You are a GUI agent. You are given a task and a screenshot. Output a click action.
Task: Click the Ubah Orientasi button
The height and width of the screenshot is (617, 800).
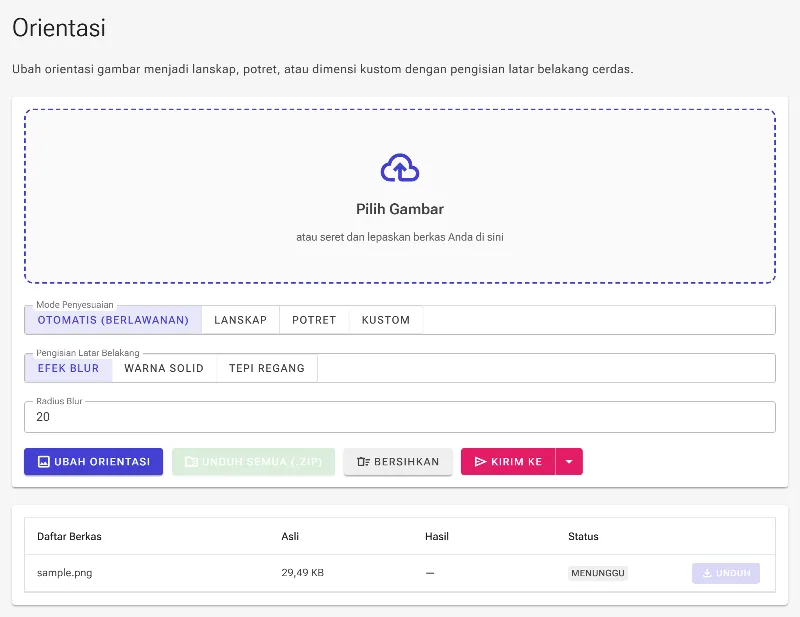pos(93,462)
